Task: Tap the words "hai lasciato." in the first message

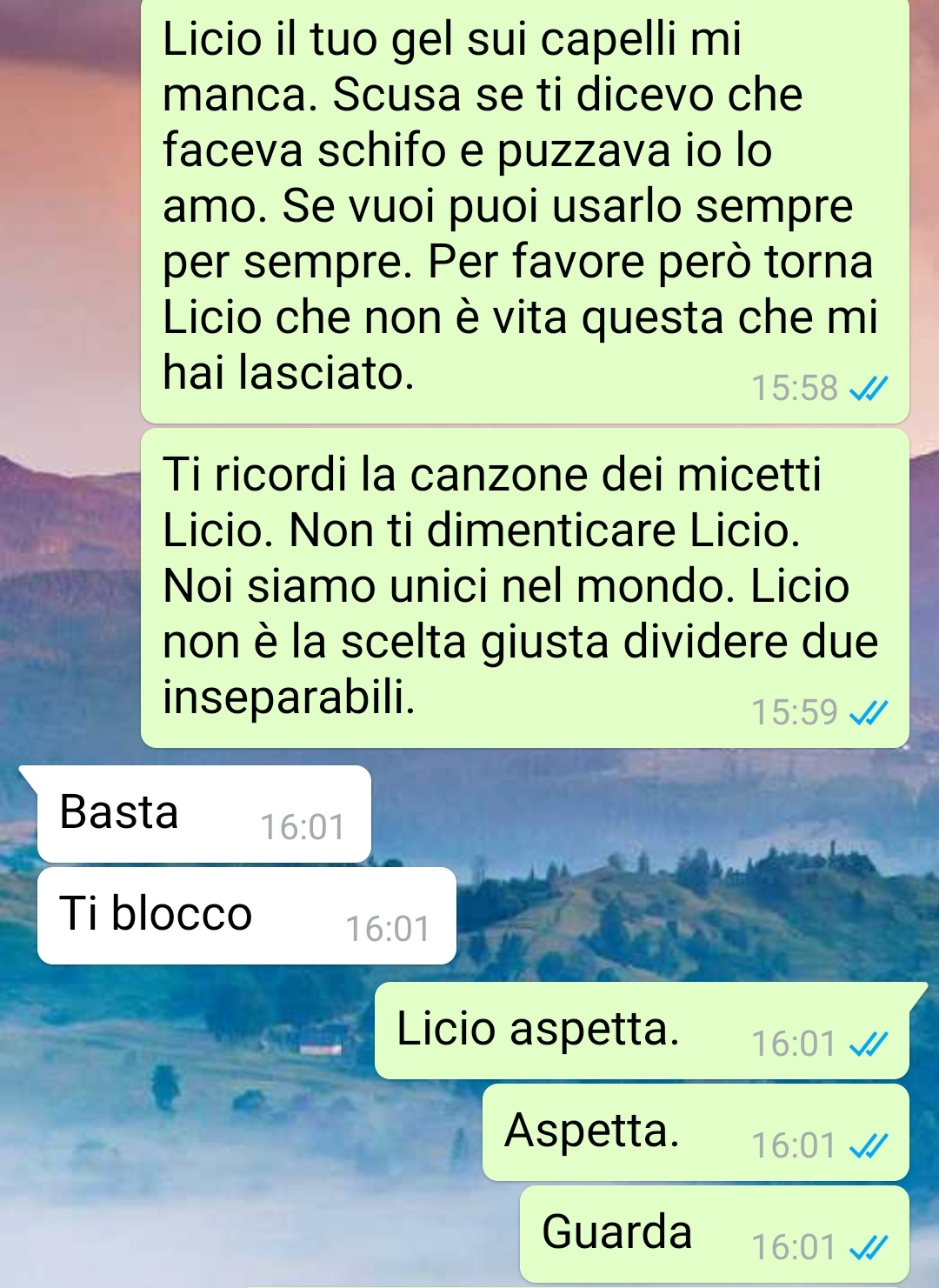Action: (289, 374)
